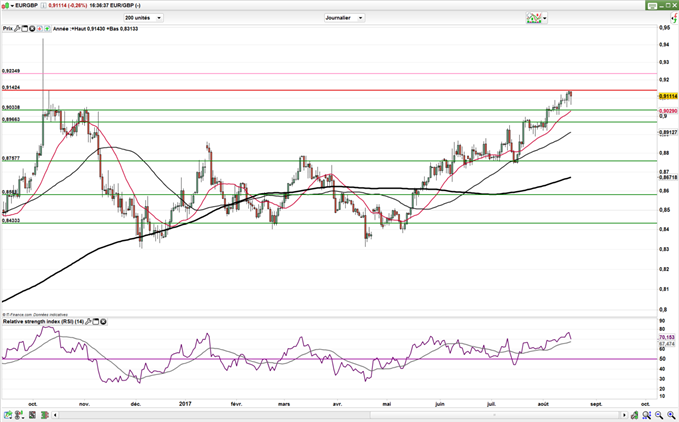Click the zoom in magnifier icon

(x=671, y=415)
